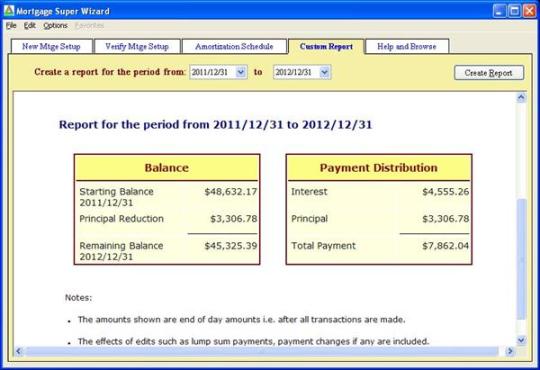Click the vertical scrollbar up arrow

point(521,98)
